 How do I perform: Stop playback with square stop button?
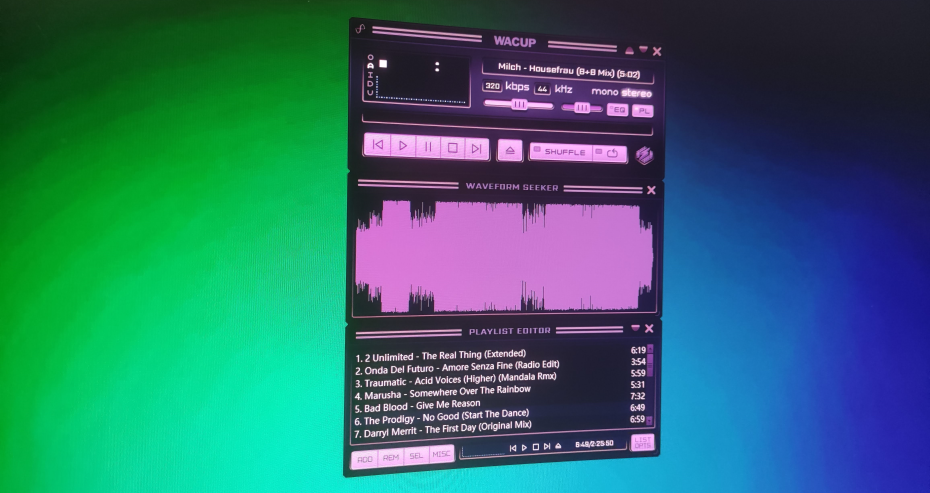pyautogui.click(x=453, y=147)
